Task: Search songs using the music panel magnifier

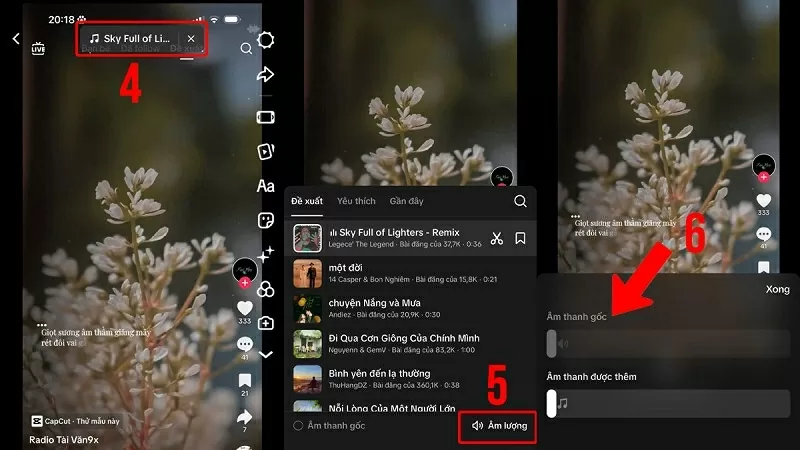Action: click(520, 201)
